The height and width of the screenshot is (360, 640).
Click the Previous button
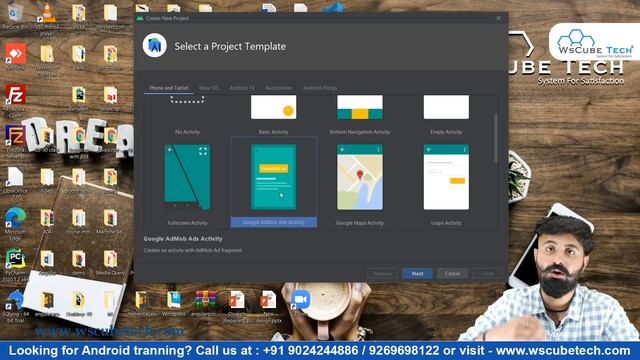pyautogui.click(x=382, y=273)
